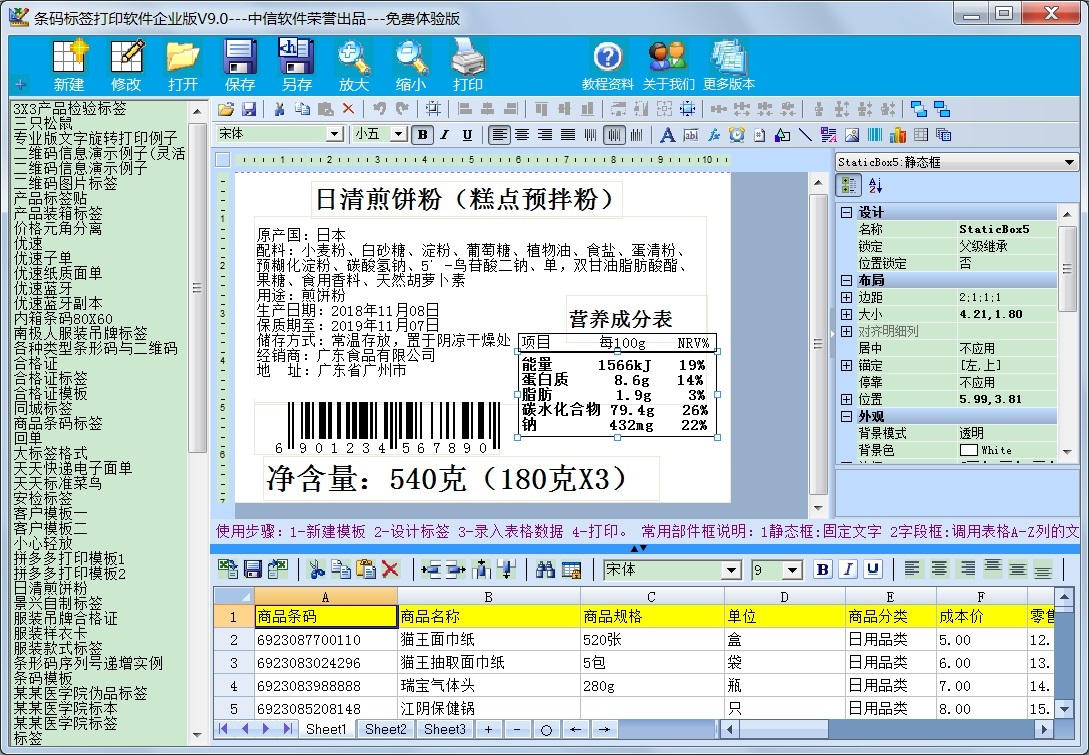Image resolution: width=1089 pixels, height=755 pixels.
Task: Toggle left text alignment in design toolbar
Action: click(499, 135)
